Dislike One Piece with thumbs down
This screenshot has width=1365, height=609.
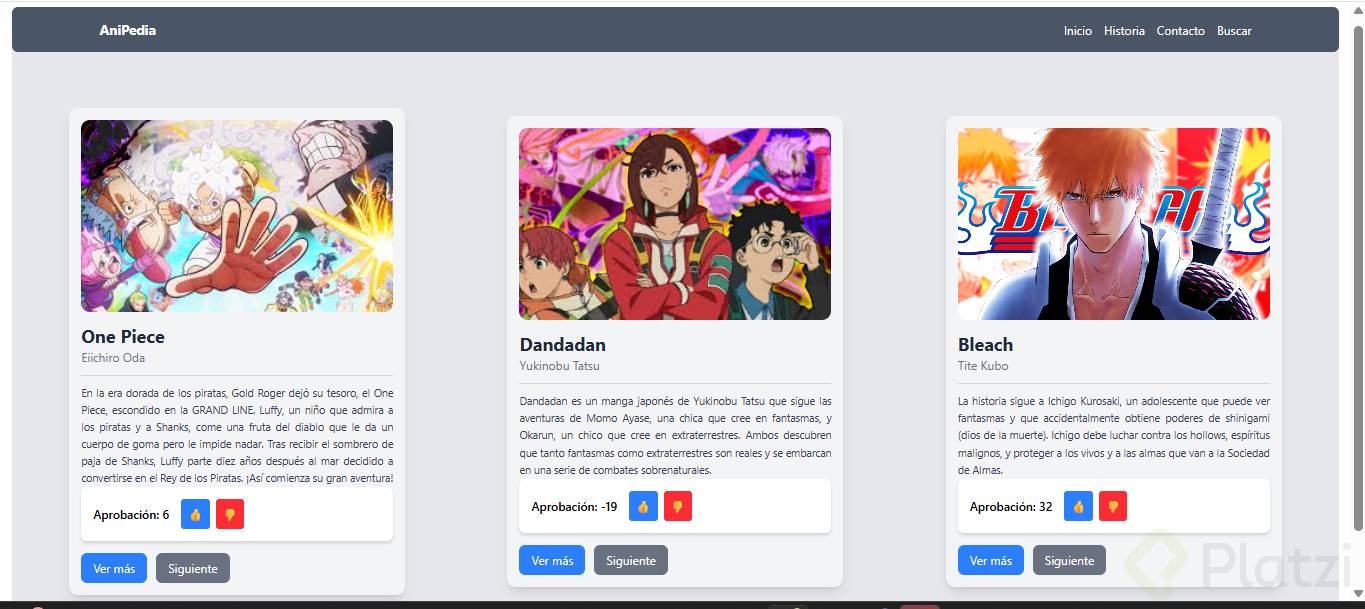tap(230, 514)
